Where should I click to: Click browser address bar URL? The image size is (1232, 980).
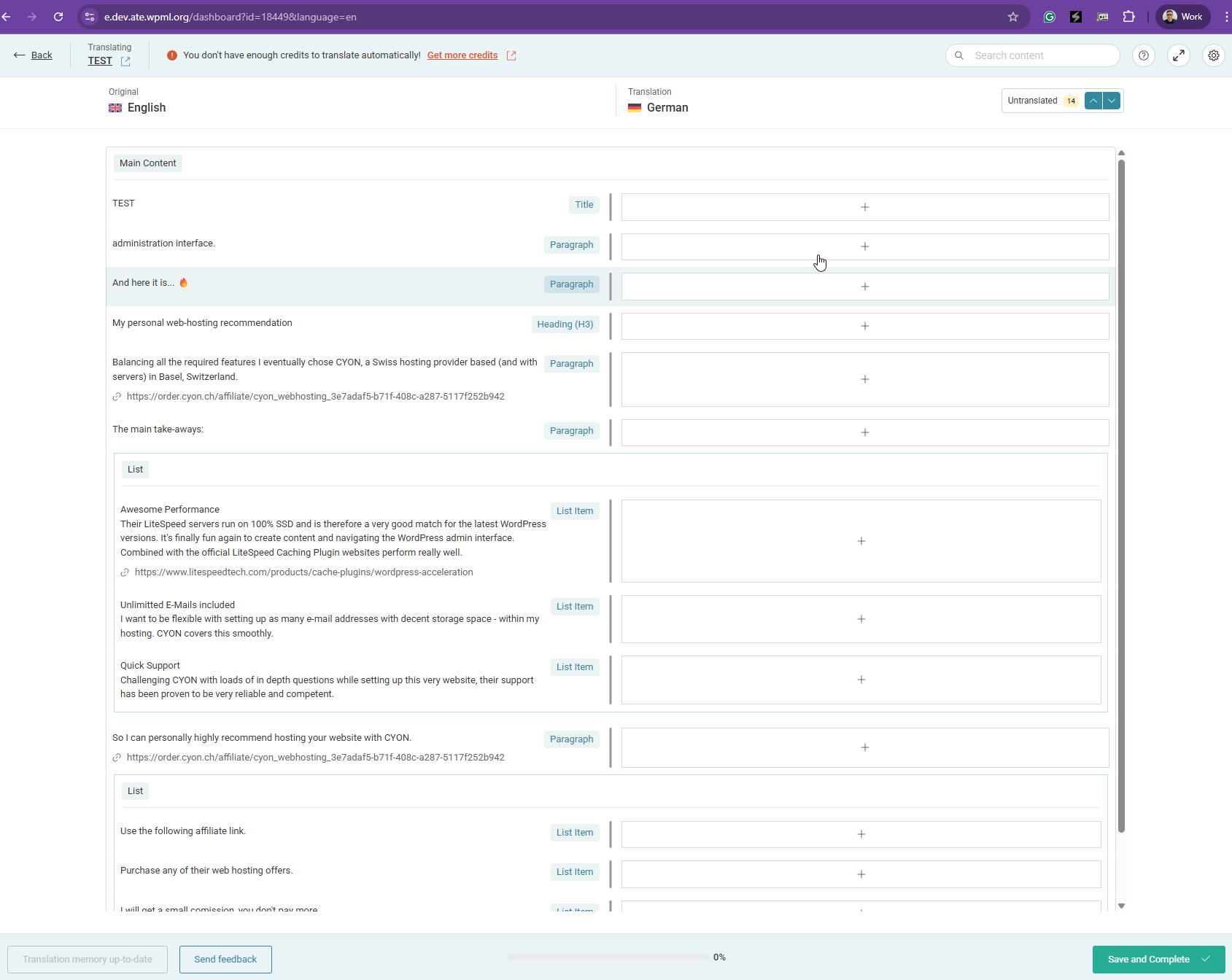(x=230, y=17)
